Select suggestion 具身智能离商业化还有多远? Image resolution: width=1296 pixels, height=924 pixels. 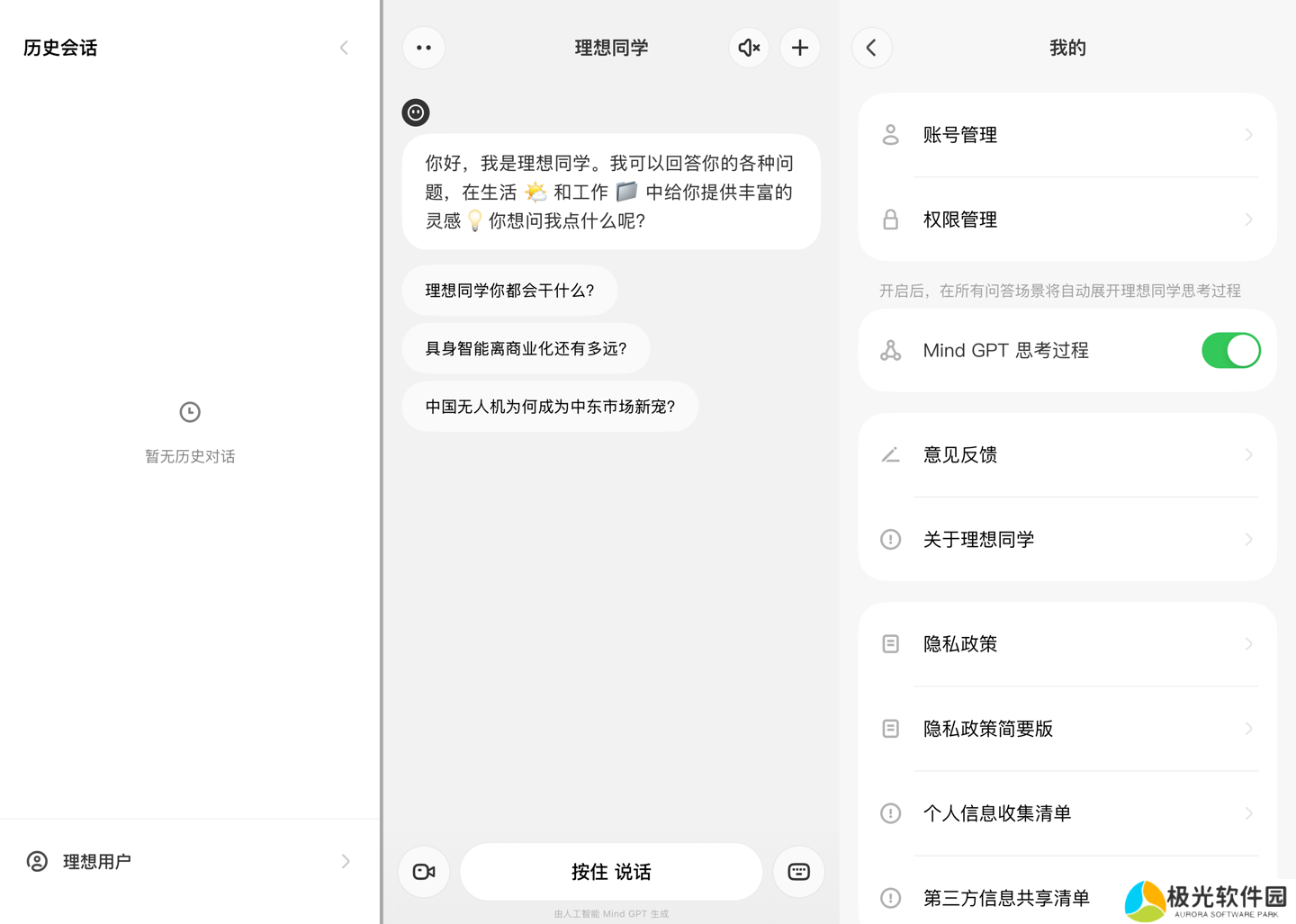526,349
